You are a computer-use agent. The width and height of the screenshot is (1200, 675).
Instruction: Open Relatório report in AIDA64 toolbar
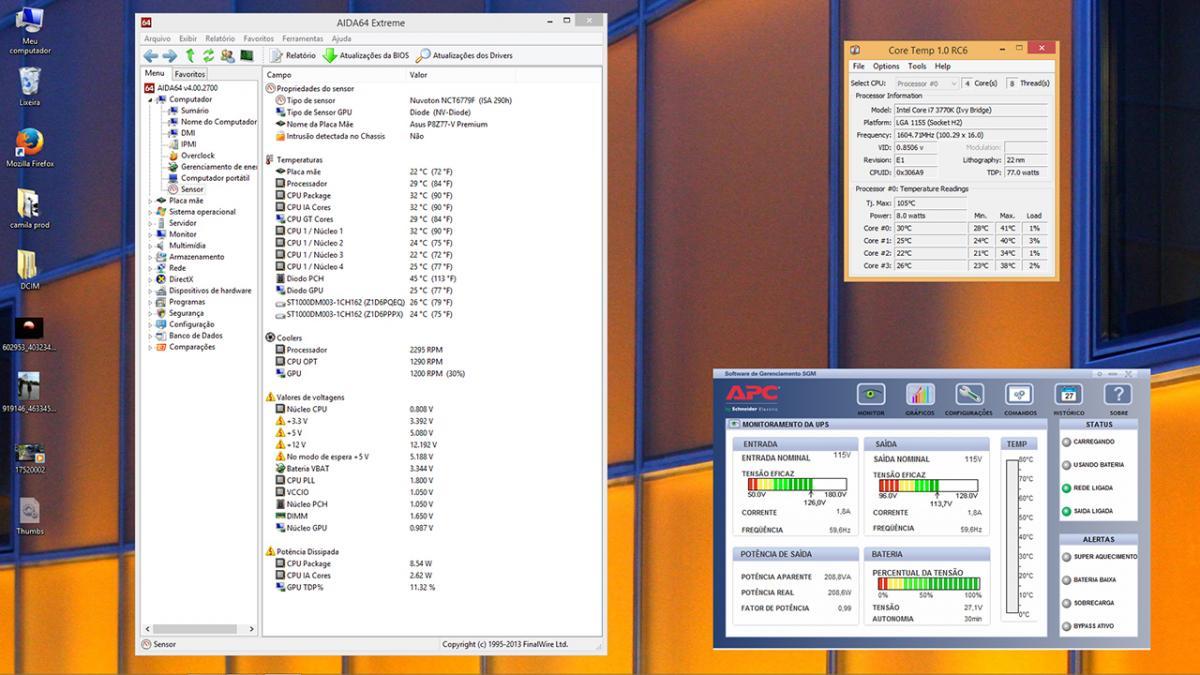[292, 56]
